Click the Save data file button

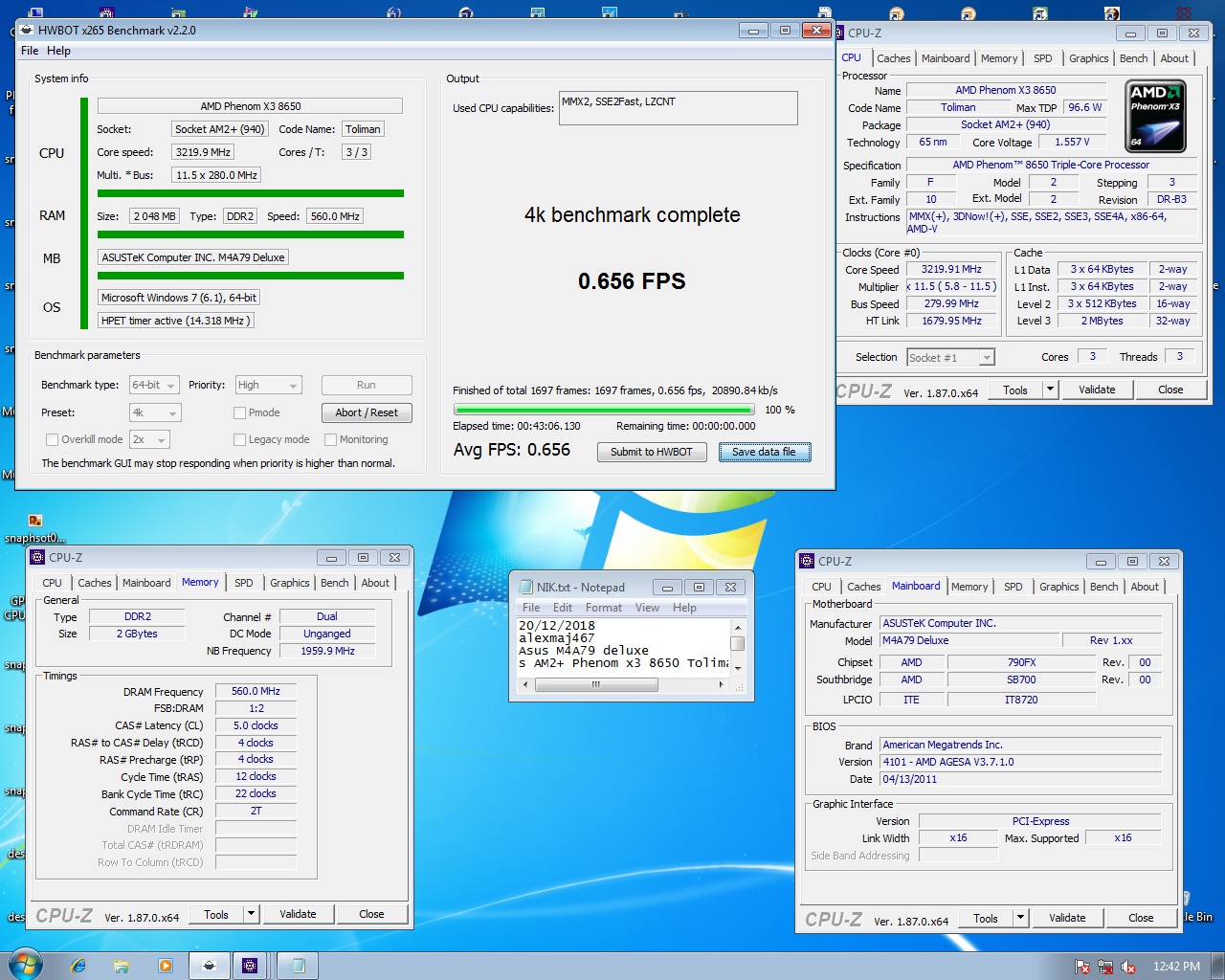click(765, 452)
